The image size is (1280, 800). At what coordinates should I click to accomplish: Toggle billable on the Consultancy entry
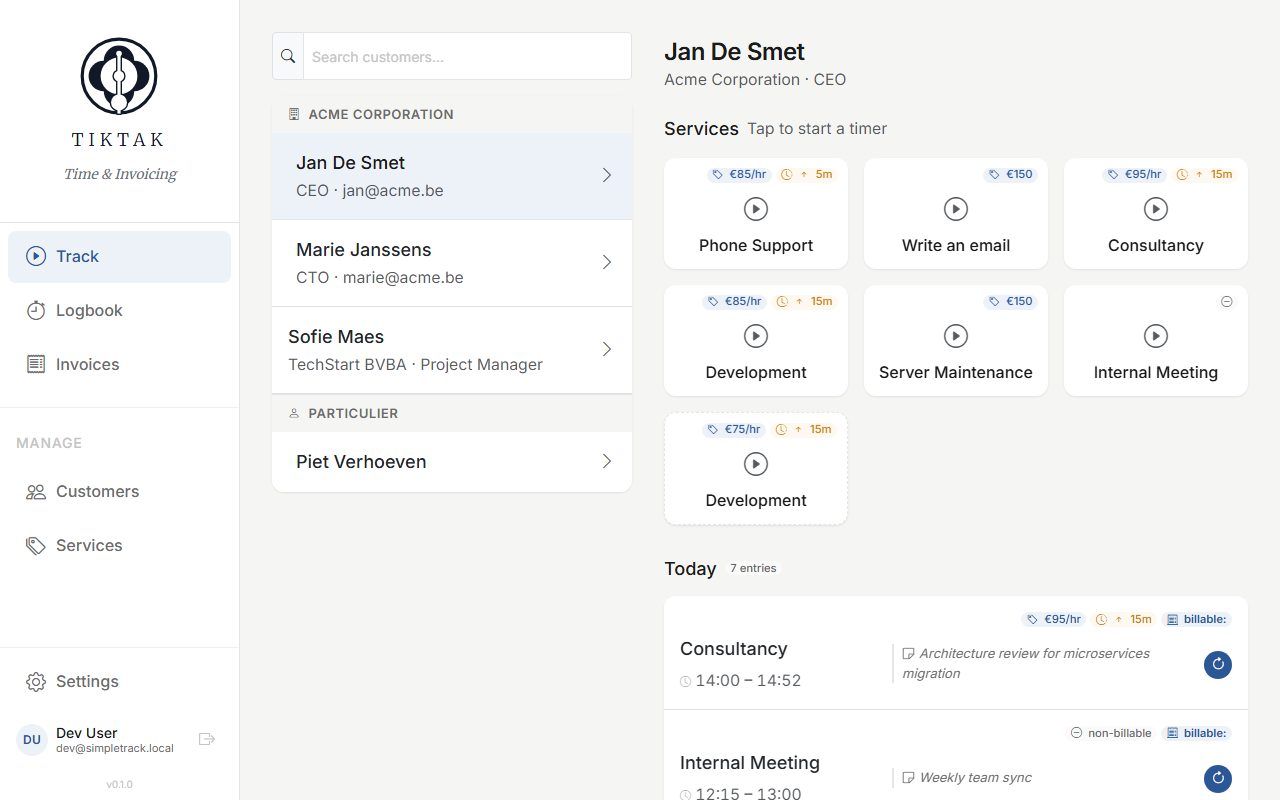1196,619
